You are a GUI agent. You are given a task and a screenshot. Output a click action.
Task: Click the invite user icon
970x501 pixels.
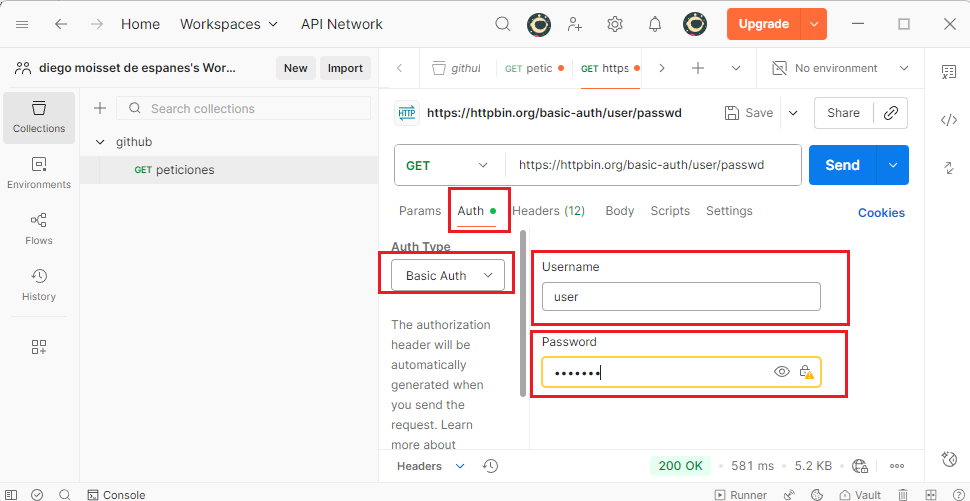575,24
